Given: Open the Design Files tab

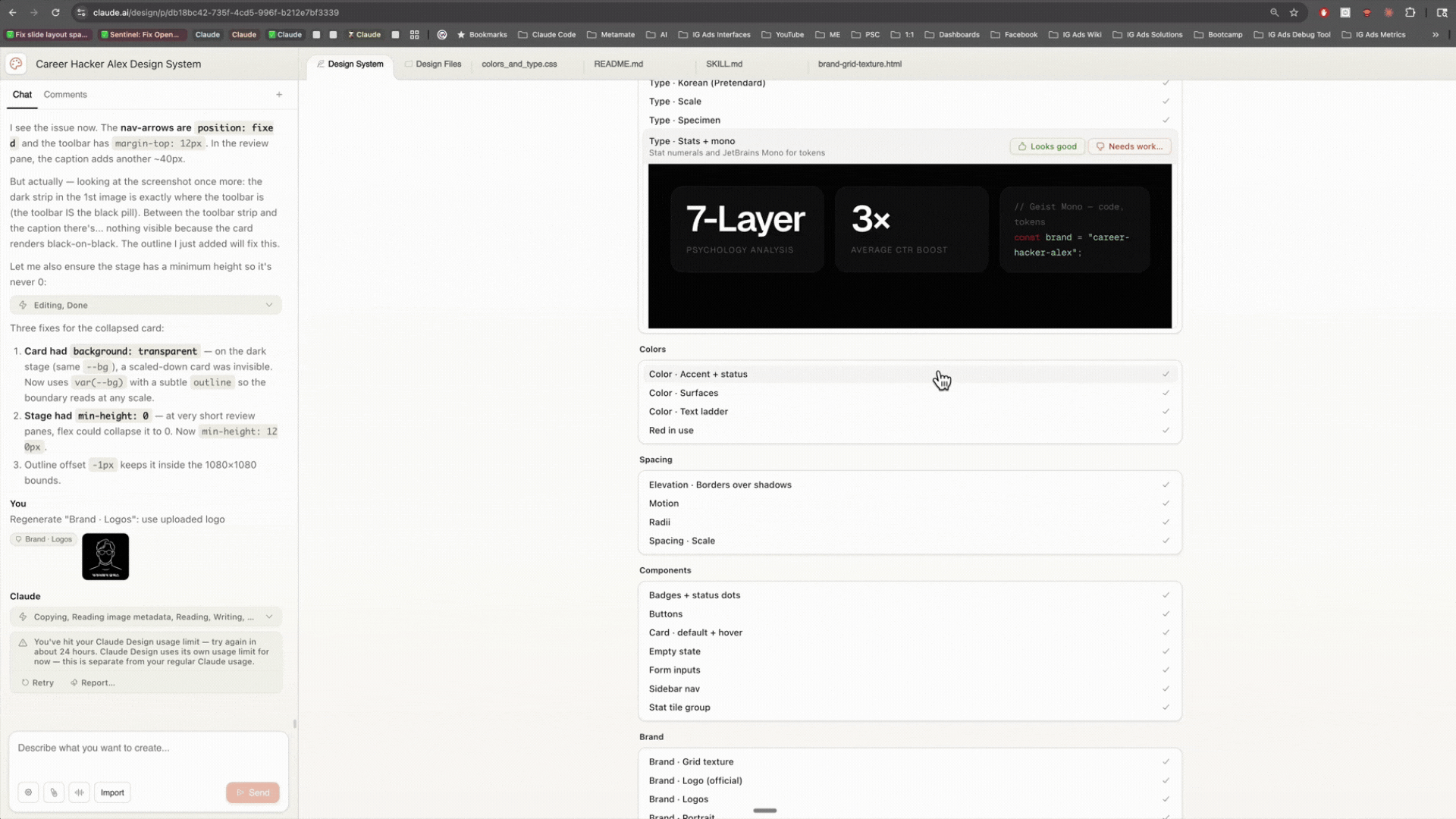Looking at the screenshot, I should pyautogui.click(x=433, y=64).
